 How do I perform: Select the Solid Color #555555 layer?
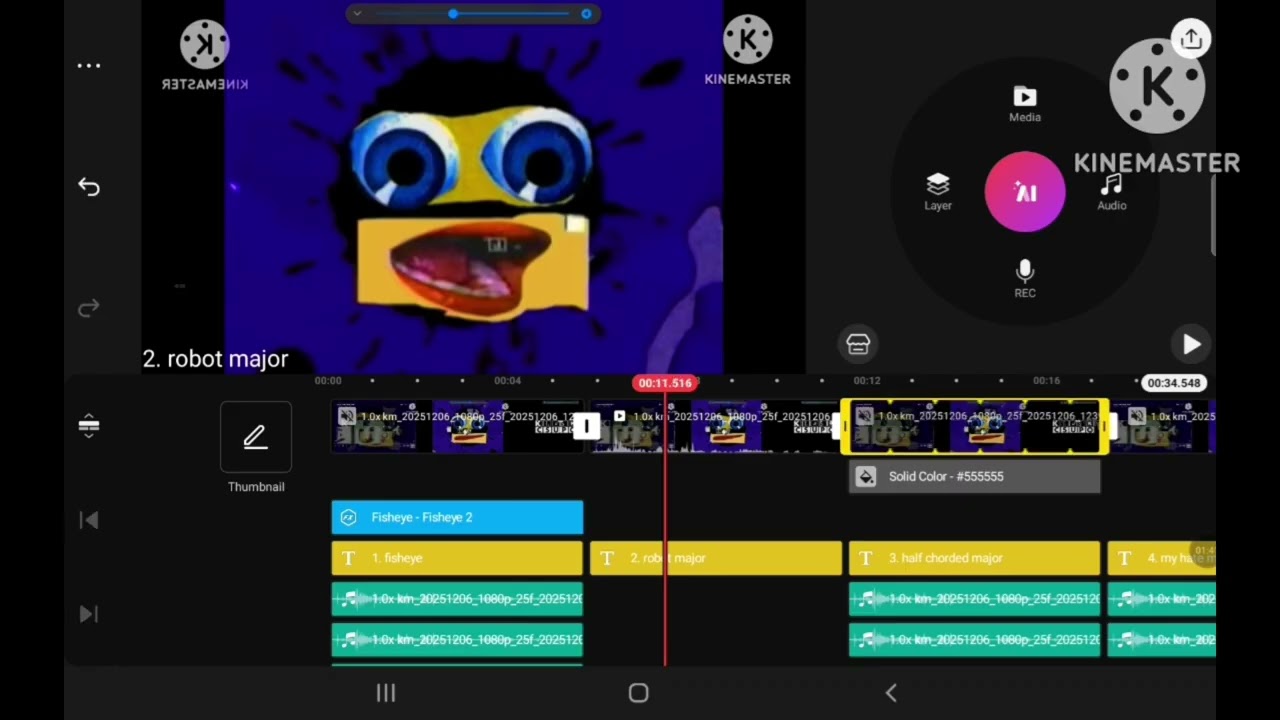tap(975, 477)
